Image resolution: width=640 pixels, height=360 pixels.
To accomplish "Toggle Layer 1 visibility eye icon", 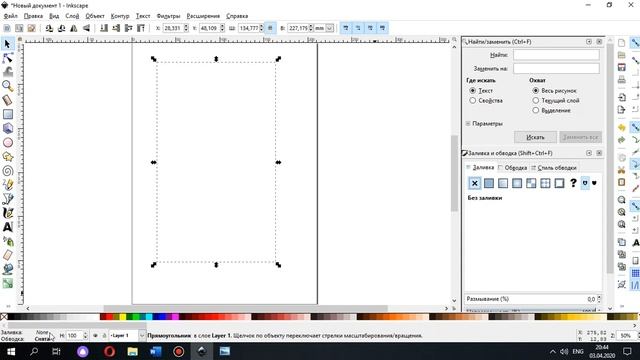I will pyautogui.click(x=95, y=336).
